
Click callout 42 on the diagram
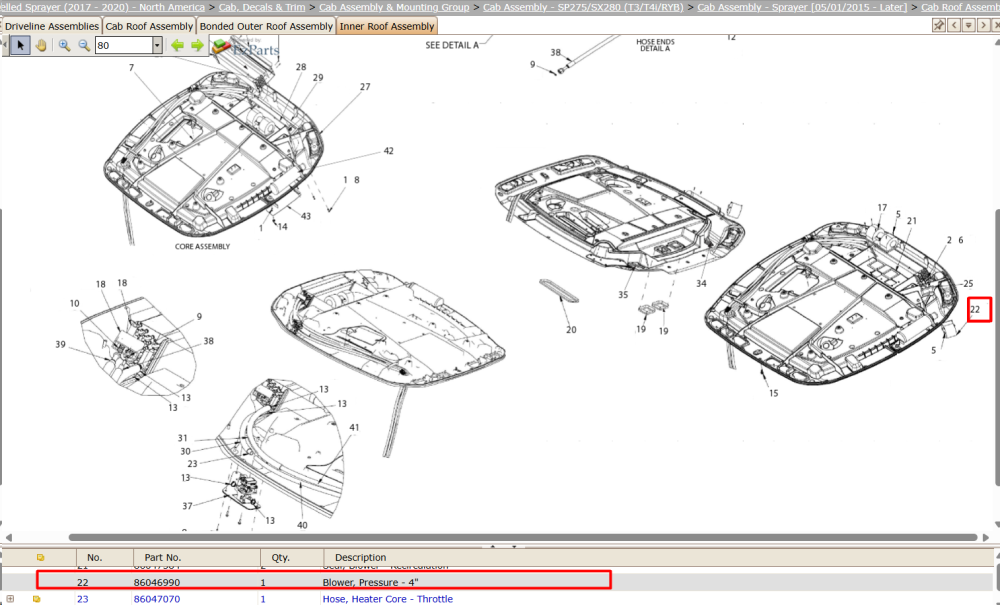[x=388, y=151]
